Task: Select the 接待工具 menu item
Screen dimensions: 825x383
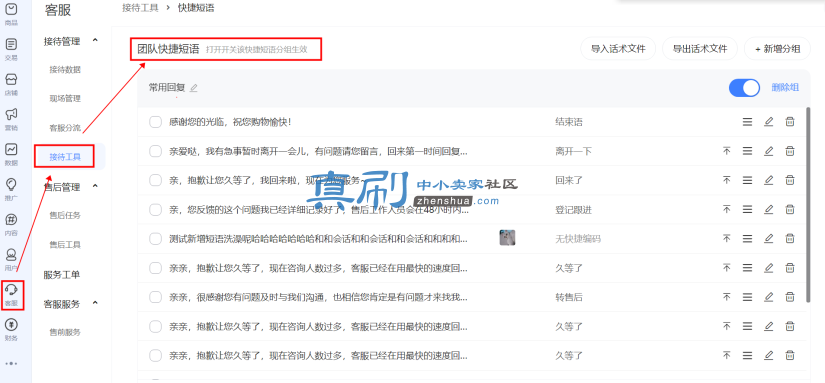Action: coord(65,157)
